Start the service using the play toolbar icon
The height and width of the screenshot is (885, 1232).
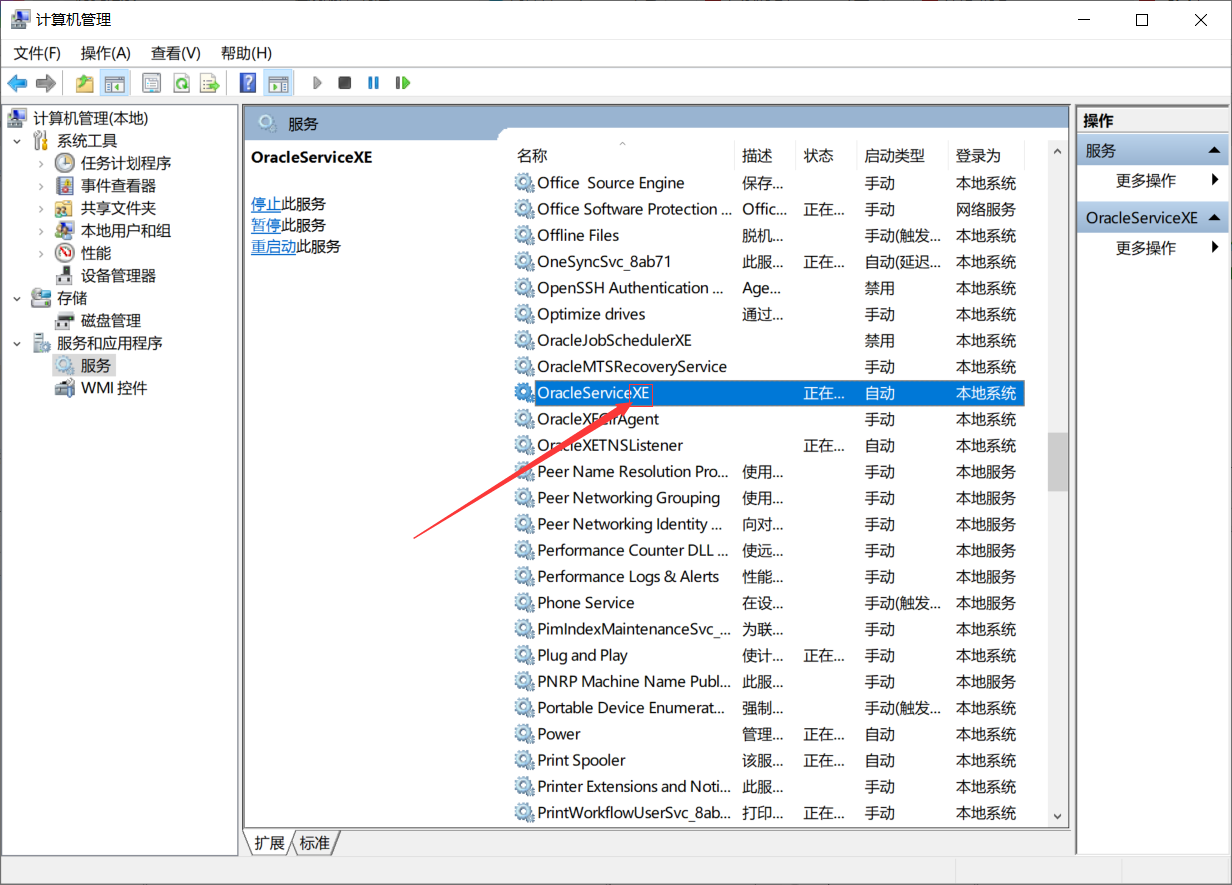[317, 83]
